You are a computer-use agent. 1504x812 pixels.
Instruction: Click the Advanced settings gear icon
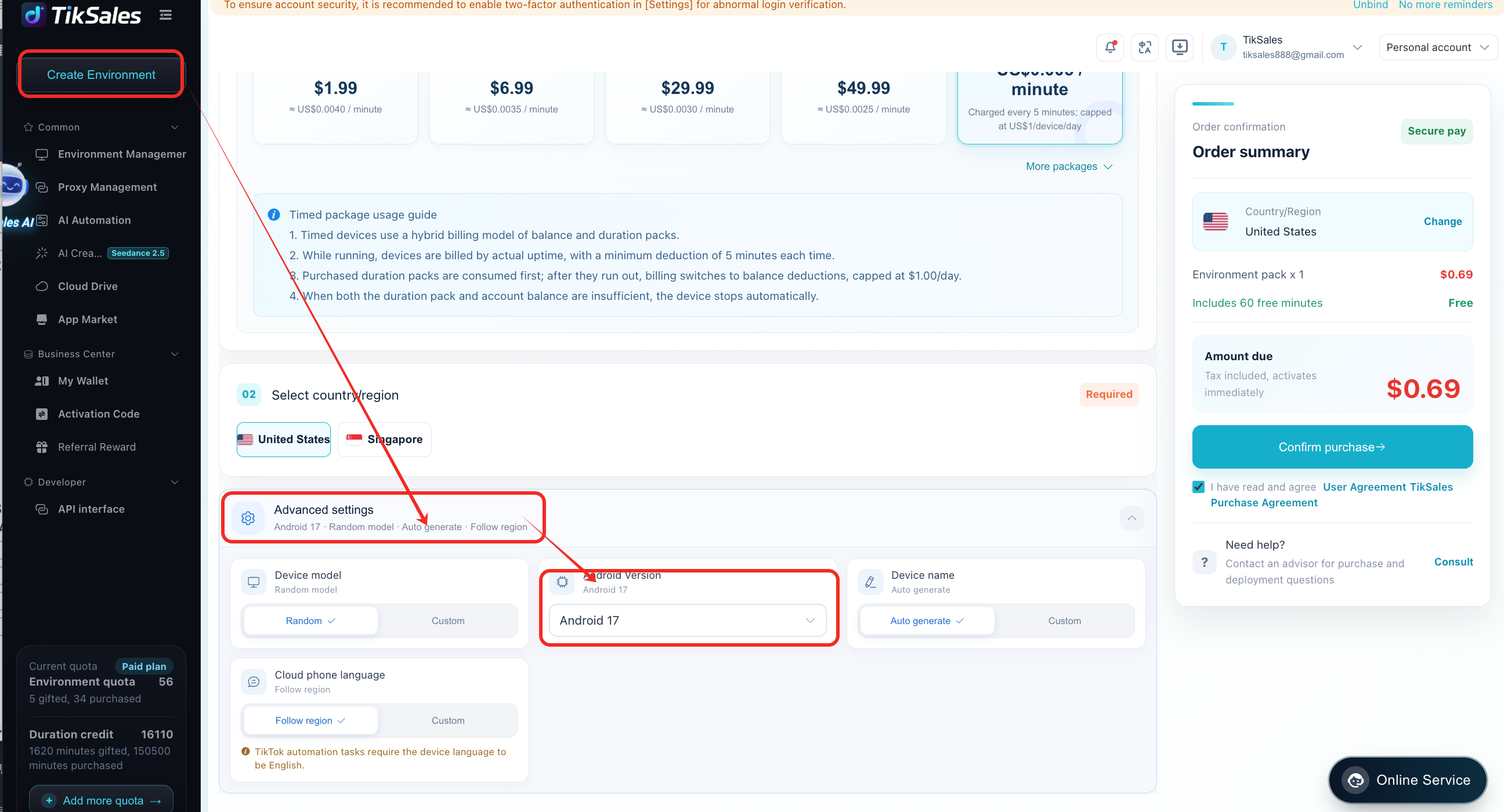coord(248,518)
